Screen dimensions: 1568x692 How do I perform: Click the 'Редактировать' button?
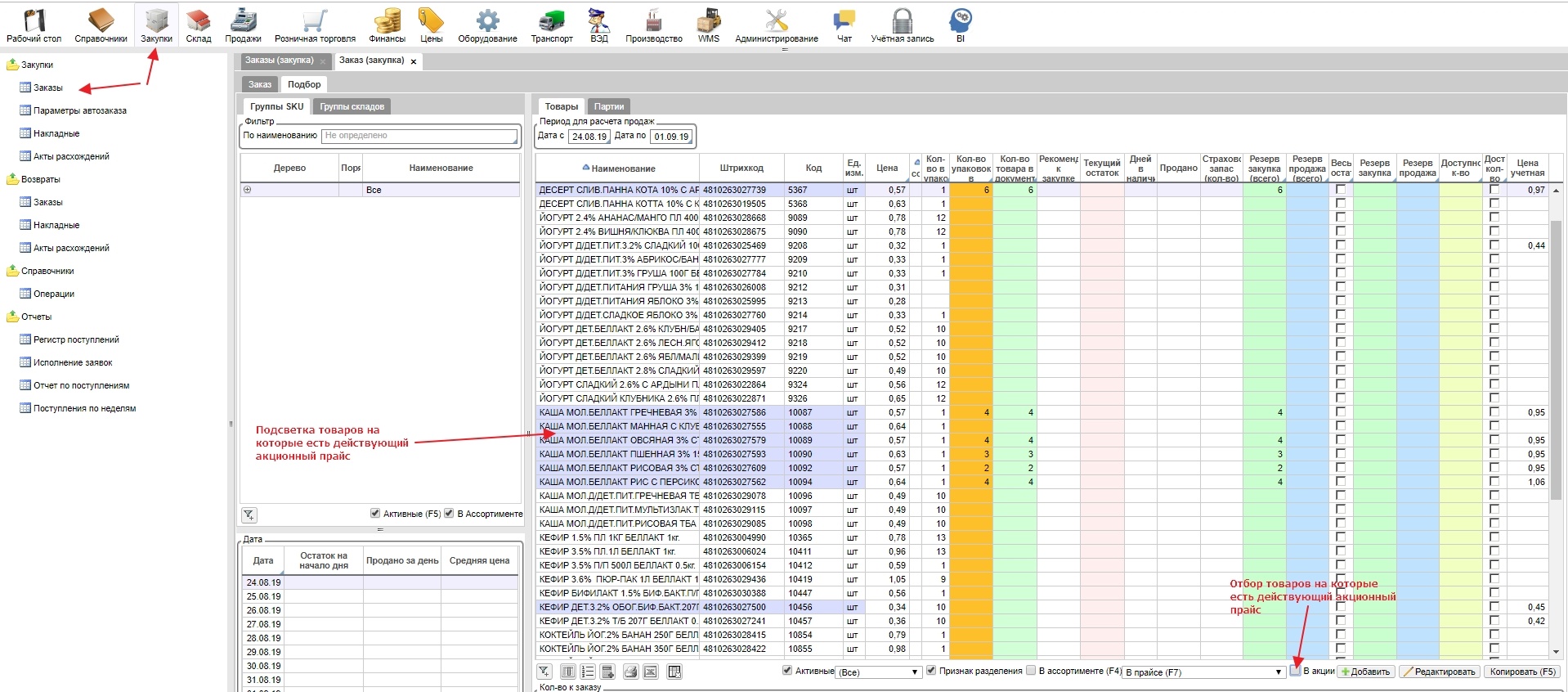[x=1438, y=672]
